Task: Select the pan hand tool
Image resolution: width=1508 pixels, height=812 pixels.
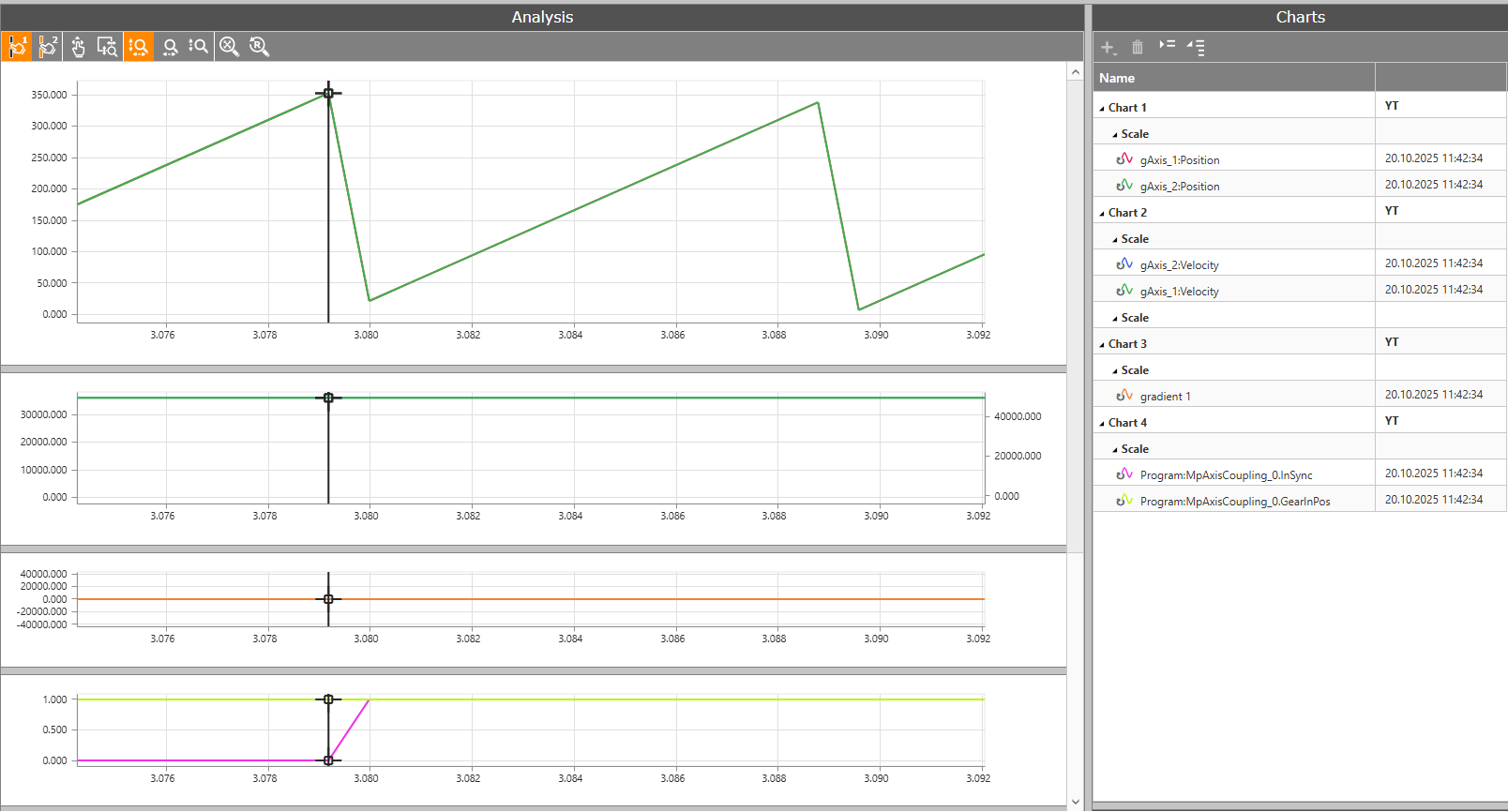Action: (79, 46)
